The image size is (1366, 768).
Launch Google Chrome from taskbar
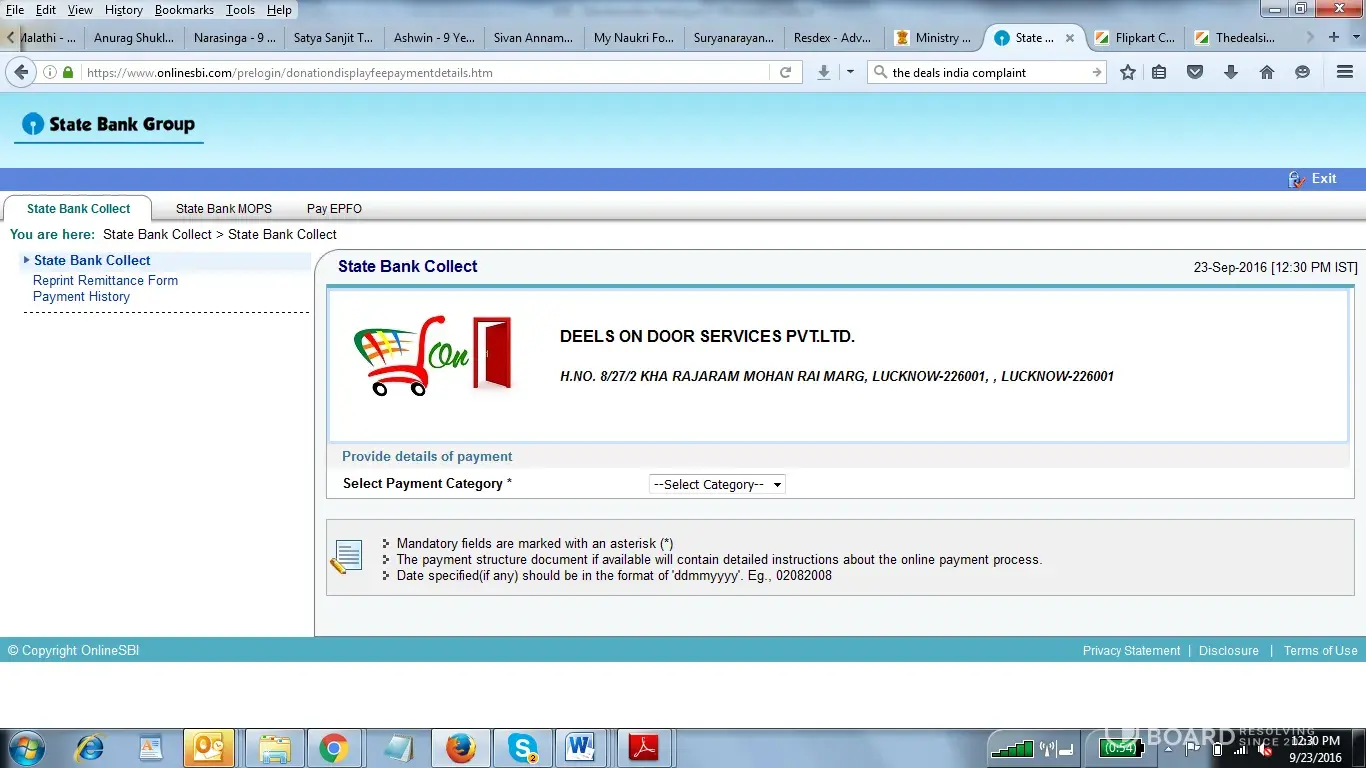coord(333,747)
